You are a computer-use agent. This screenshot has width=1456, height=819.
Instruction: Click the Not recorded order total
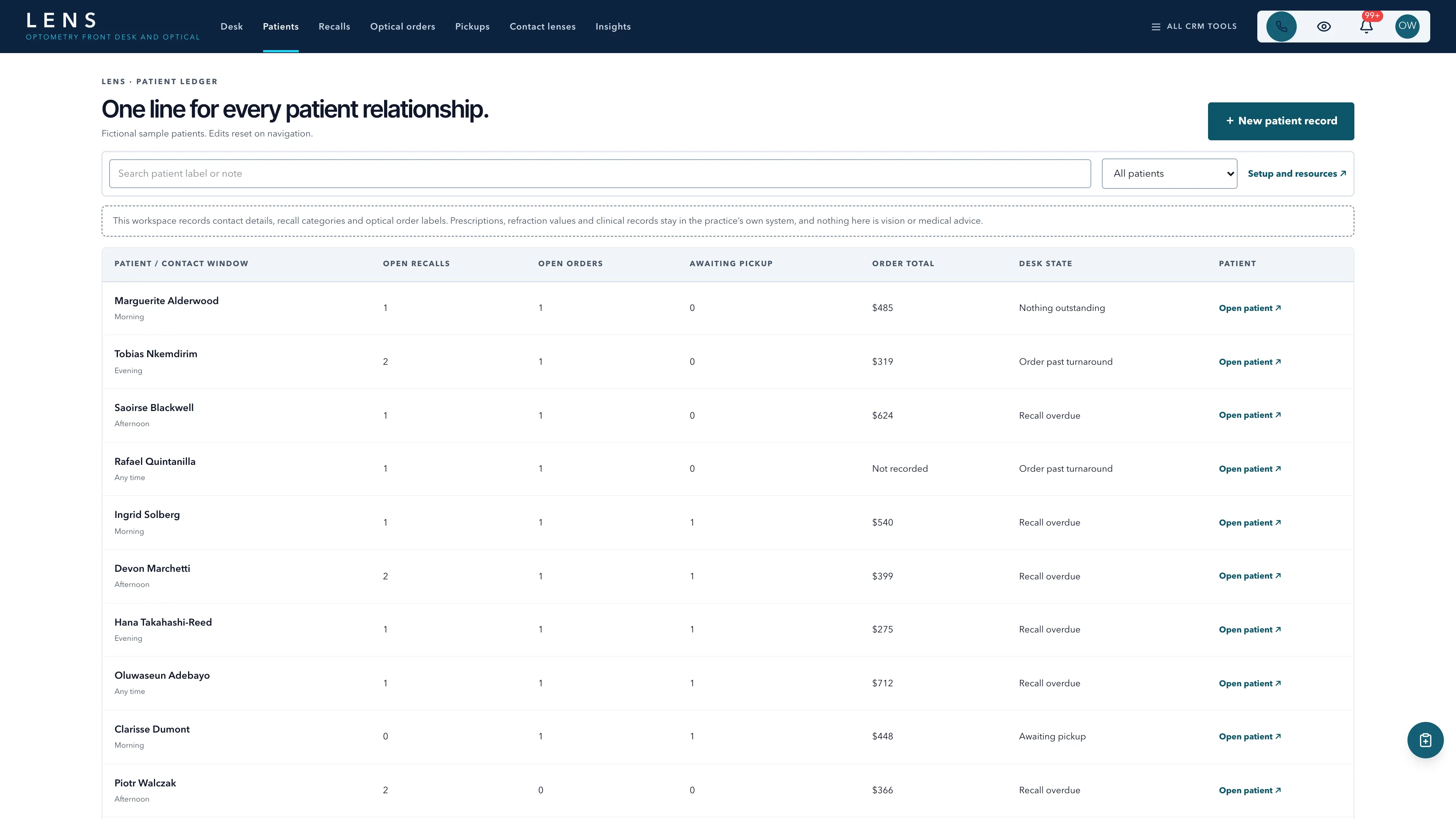(x=900, y=469)
